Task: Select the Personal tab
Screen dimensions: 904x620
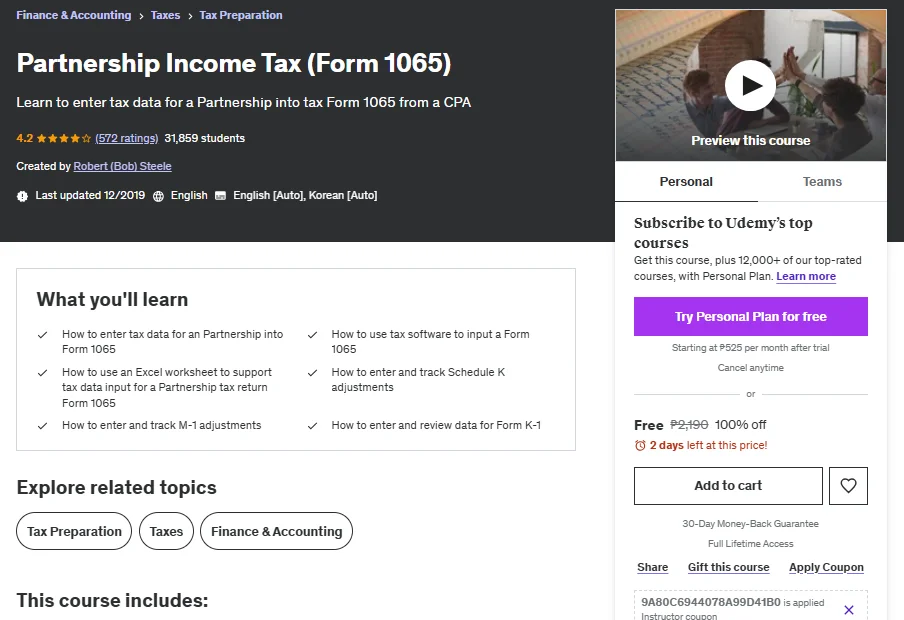Action: pyautogui.click(x=686, y=182)
